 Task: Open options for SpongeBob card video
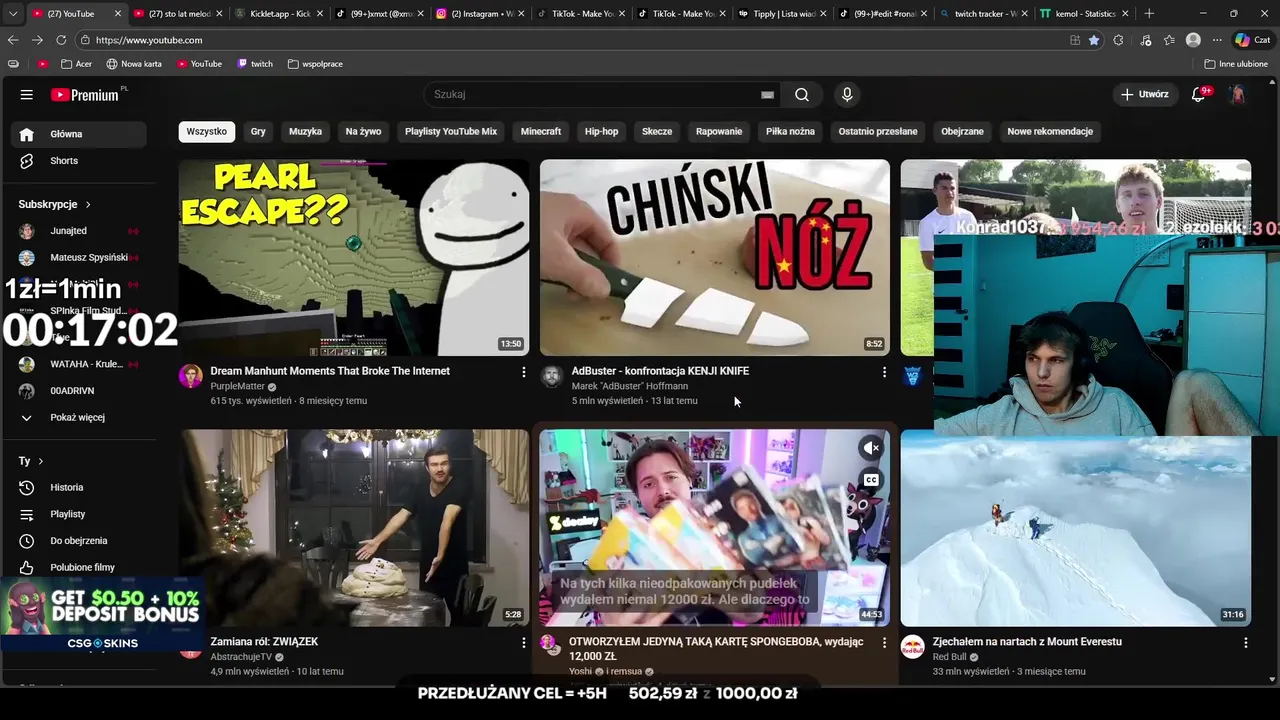[x=884, y=642]
